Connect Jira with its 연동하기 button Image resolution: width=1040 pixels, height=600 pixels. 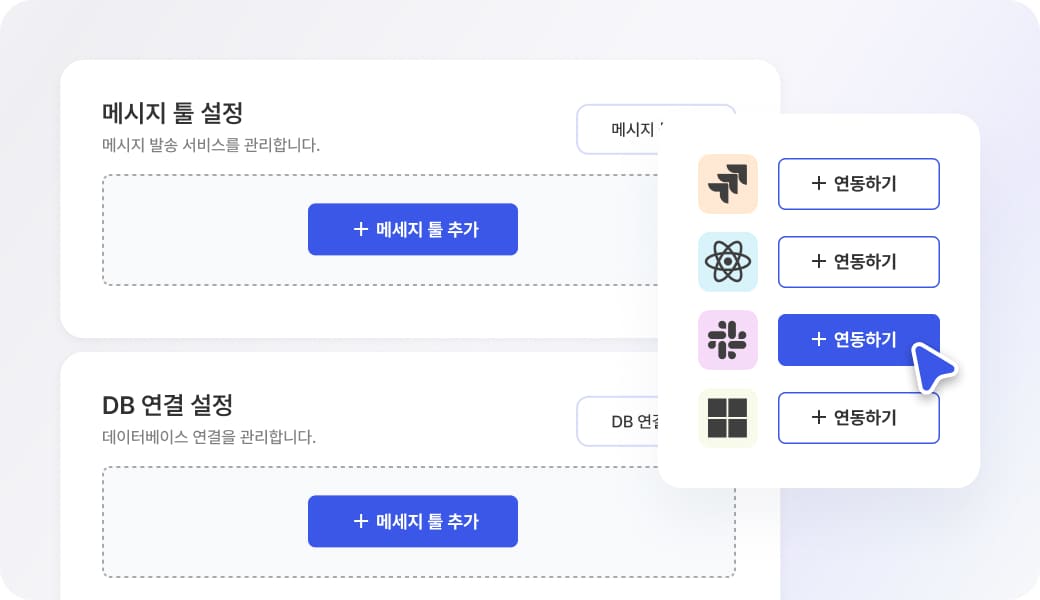click(x=859, y=184)
